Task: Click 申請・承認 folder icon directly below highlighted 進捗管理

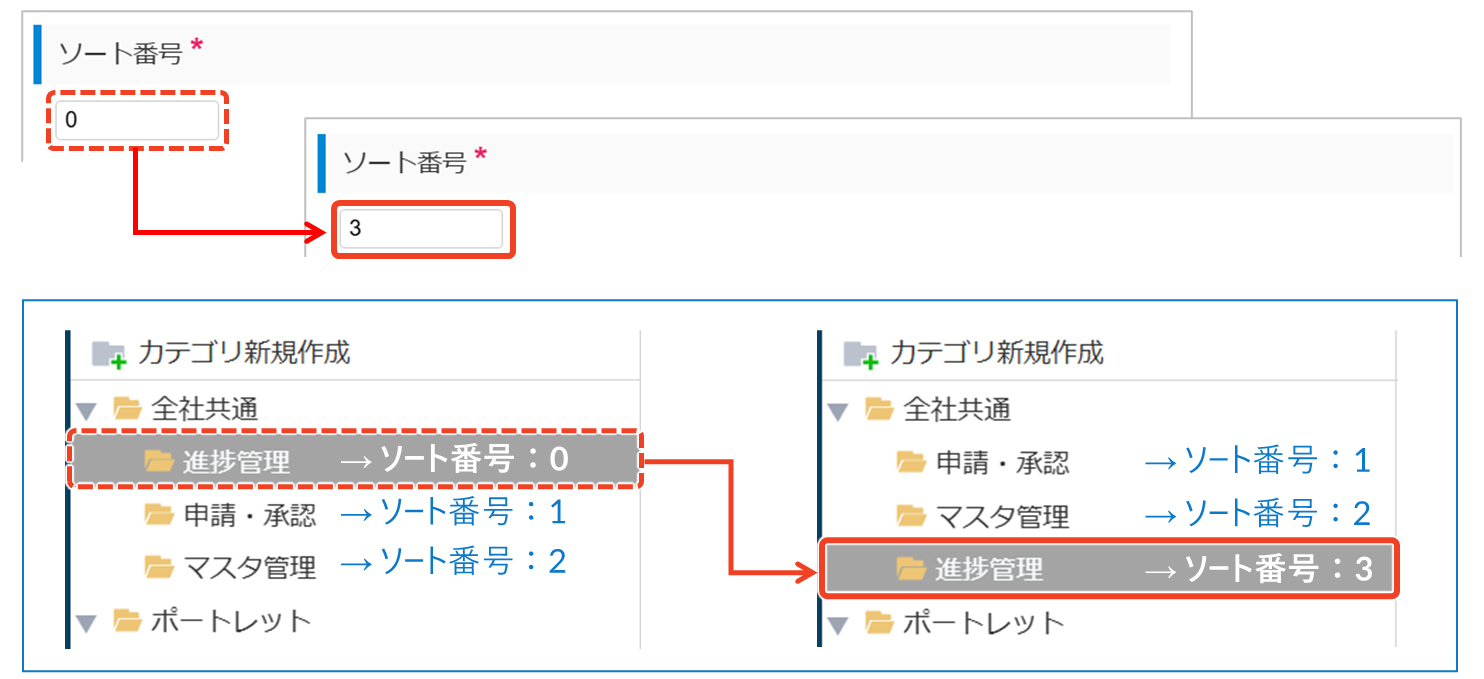Action: pos(159,515)
